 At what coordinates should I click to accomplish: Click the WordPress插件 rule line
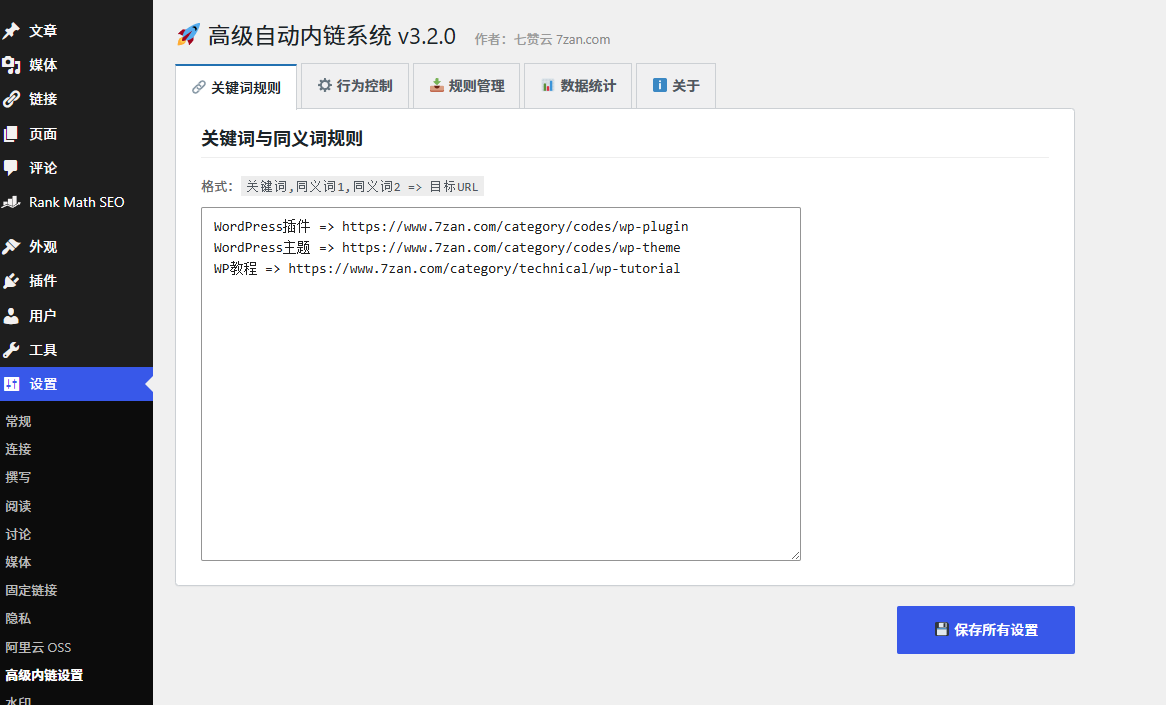[x=451, y=226]
